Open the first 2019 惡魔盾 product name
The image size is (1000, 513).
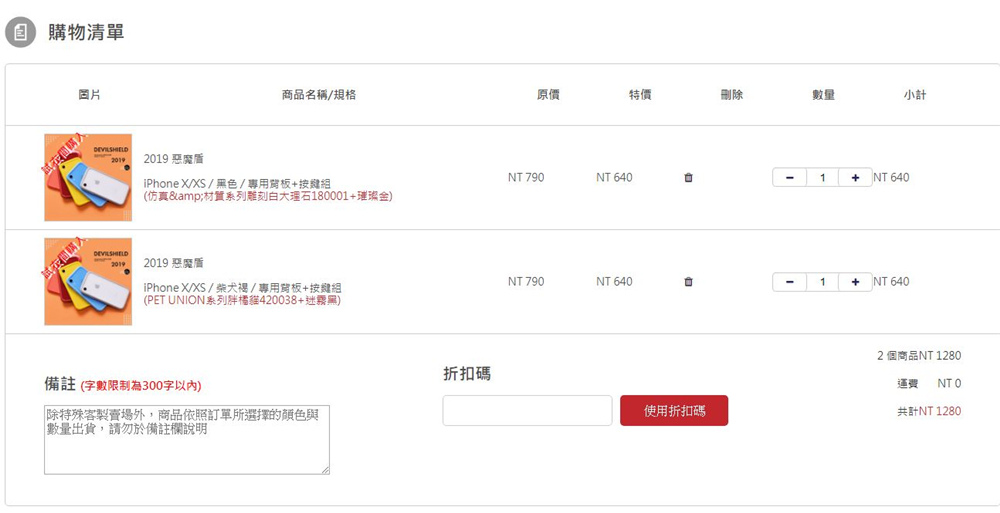point(173,159)
